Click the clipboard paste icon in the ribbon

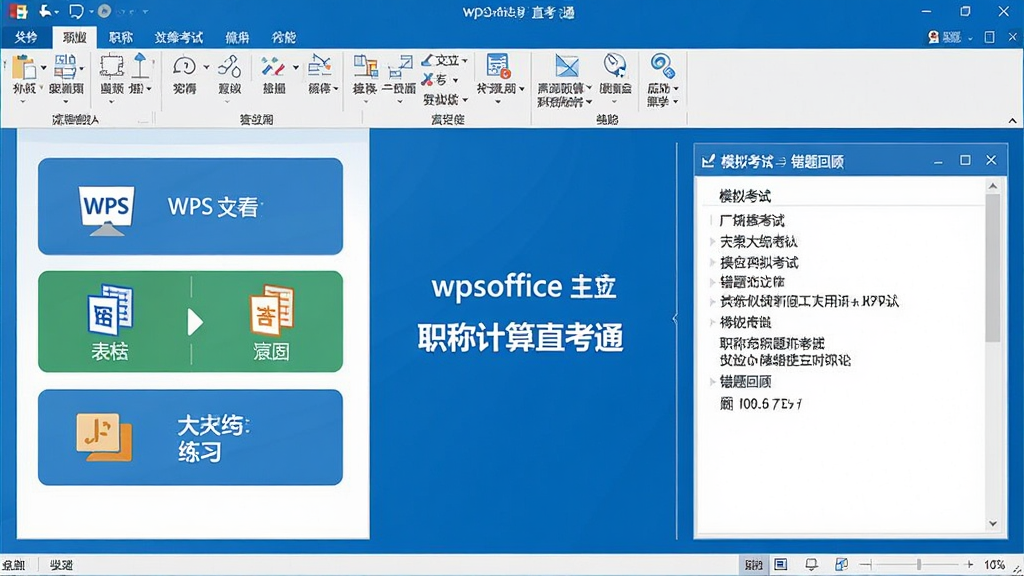pyautogui.click(x=25, y=67)
